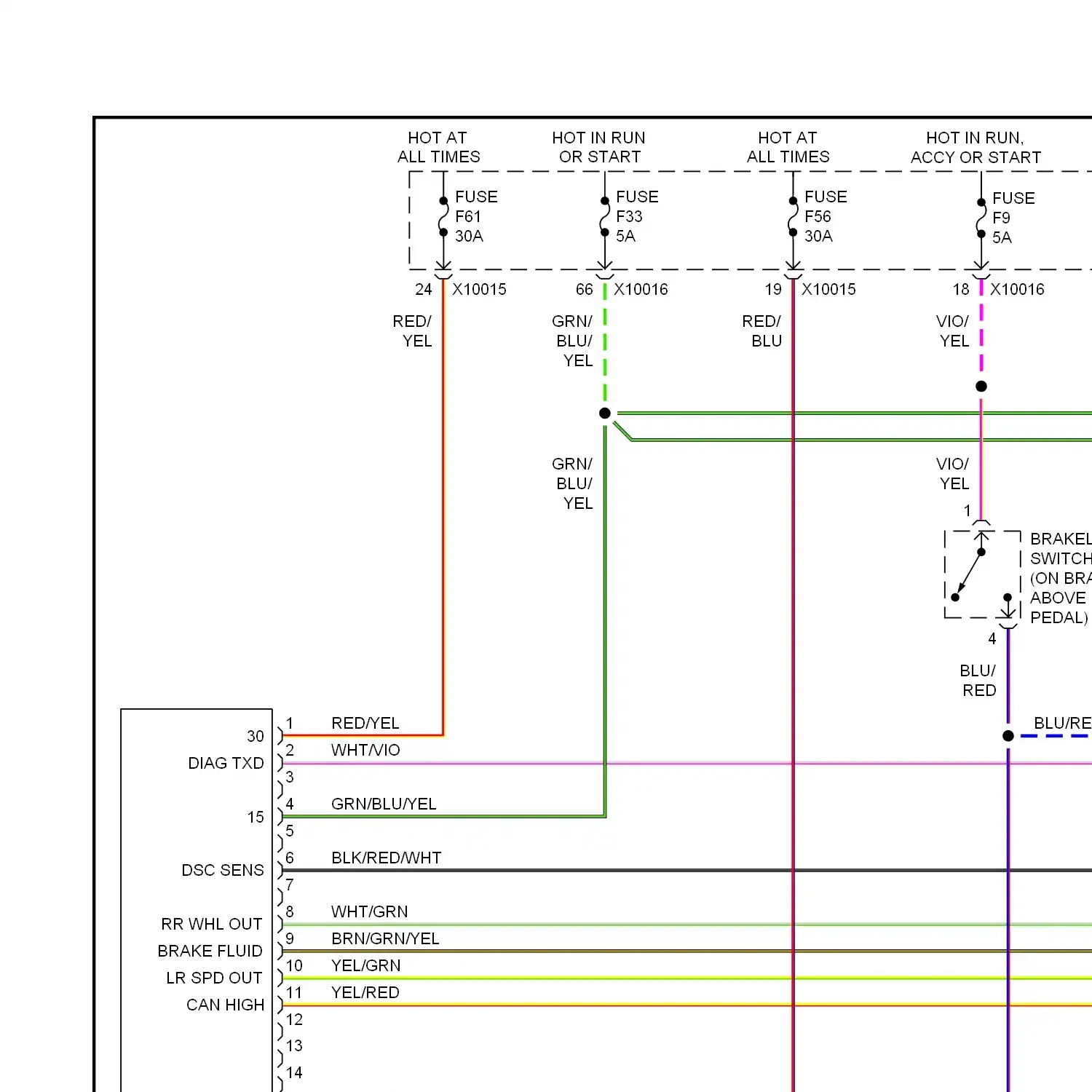
Task: Click the RED/YEL label at module pin 1
Action: pos(365,723)
